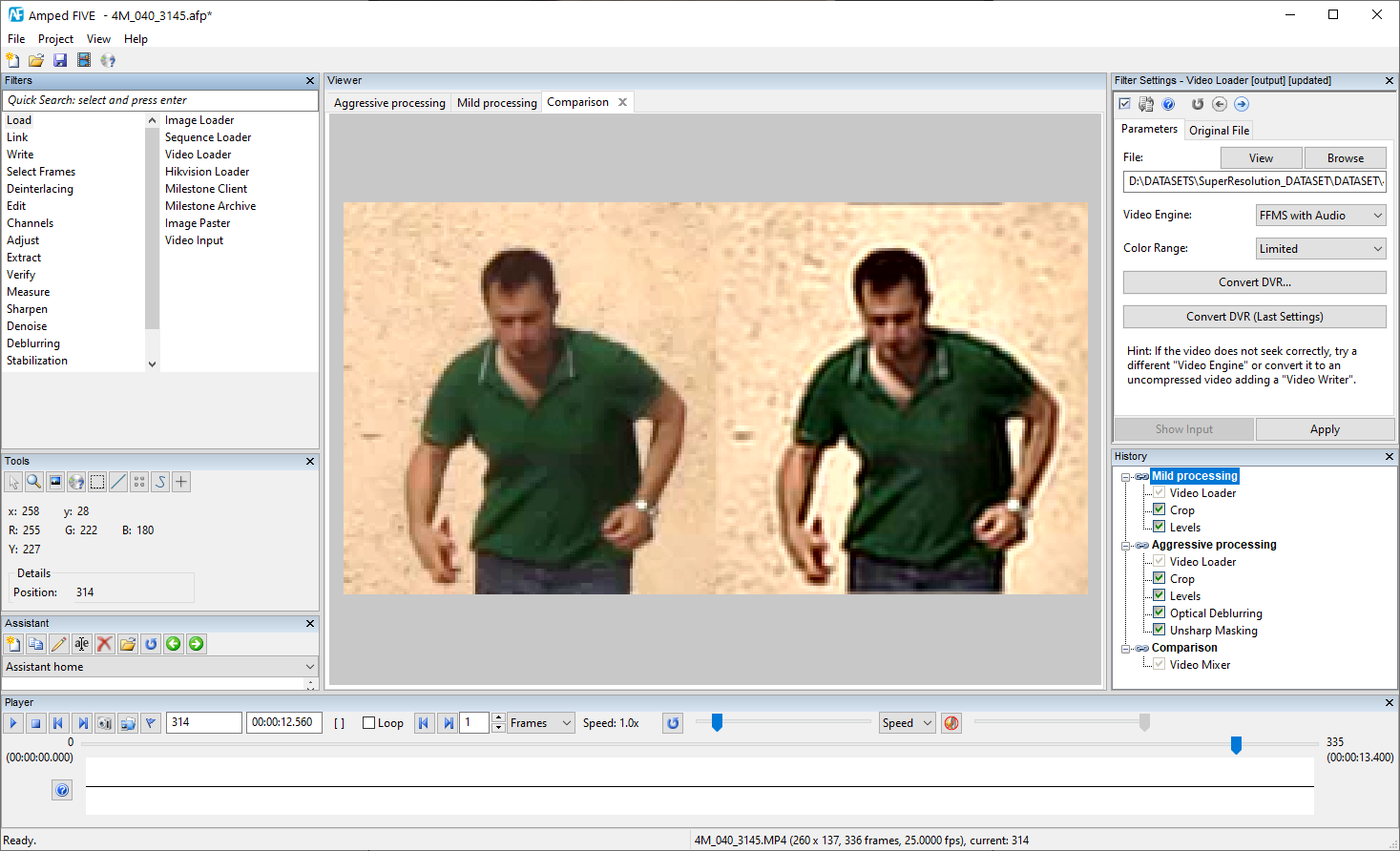Uncheck Optical Deblurring in History
1400x851 pixels.
click(1159, 612)
